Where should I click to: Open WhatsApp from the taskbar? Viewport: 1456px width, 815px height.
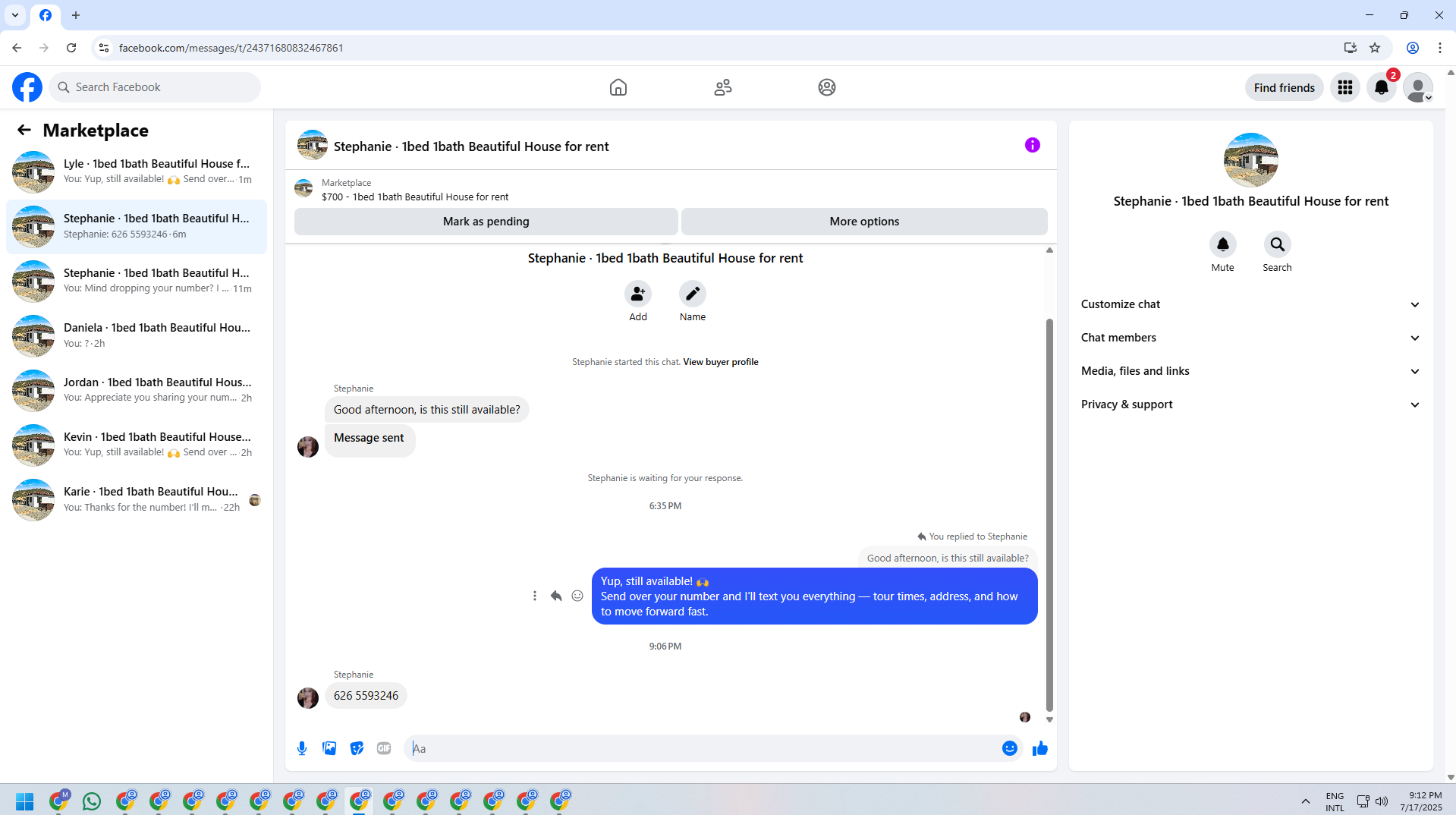point(92,801)
